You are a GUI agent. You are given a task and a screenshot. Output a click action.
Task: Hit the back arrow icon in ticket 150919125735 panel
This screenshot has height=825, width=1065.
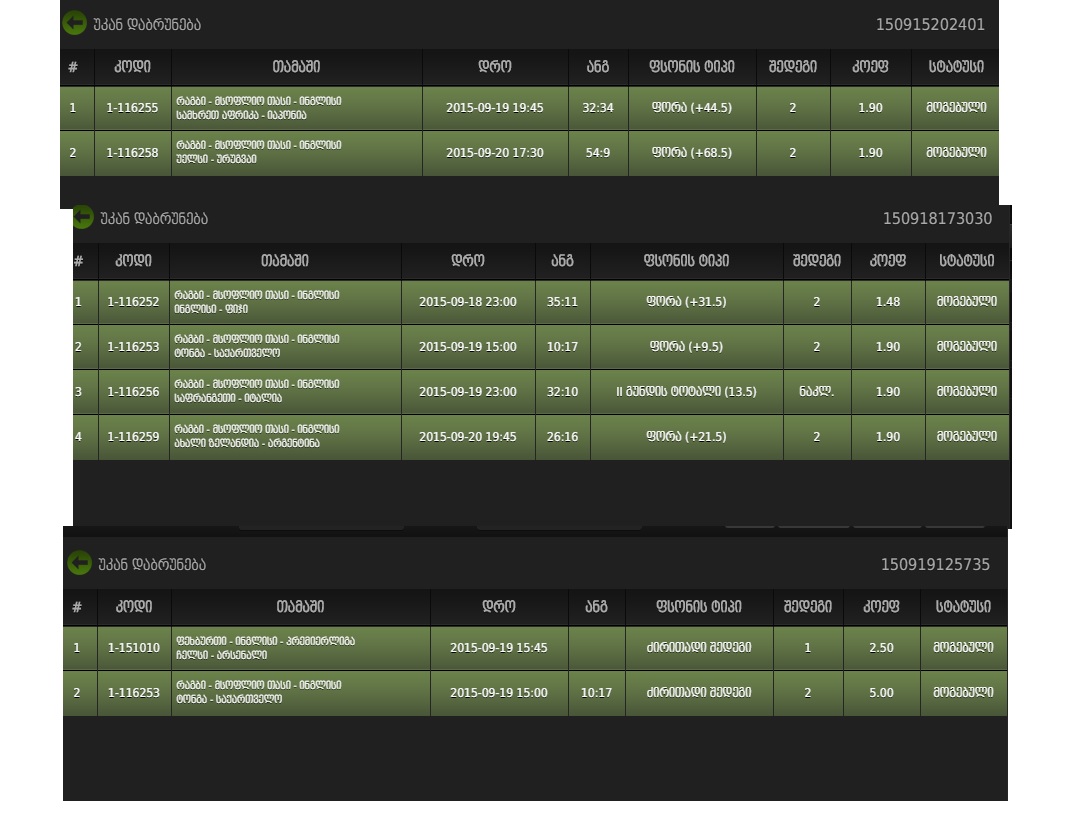pyautogui.click(x=79, y=564)
